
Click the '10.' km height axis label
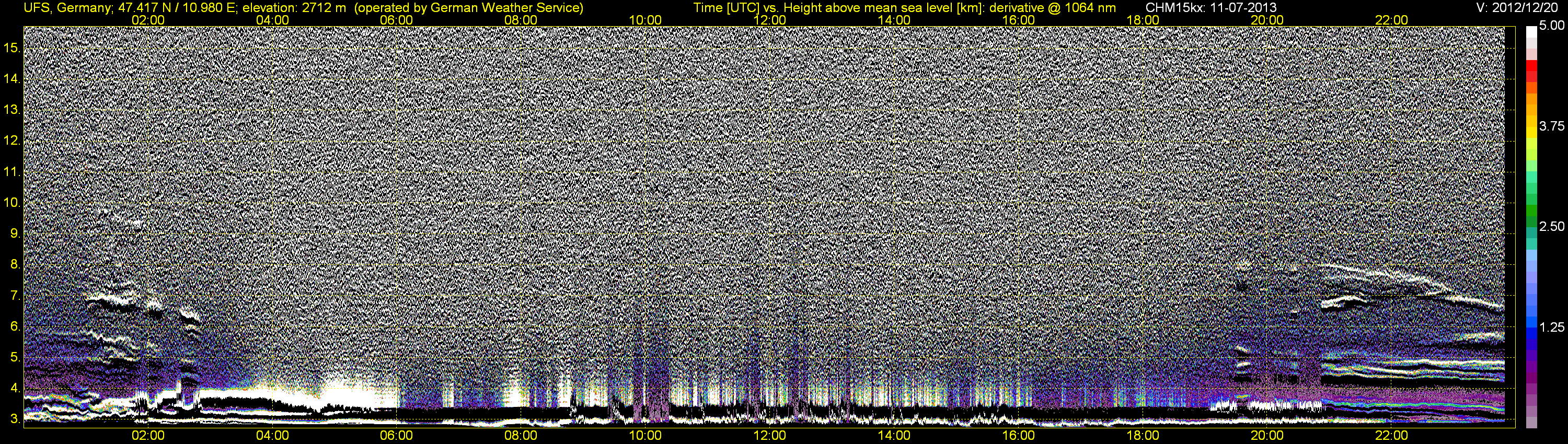pos(12,202)
